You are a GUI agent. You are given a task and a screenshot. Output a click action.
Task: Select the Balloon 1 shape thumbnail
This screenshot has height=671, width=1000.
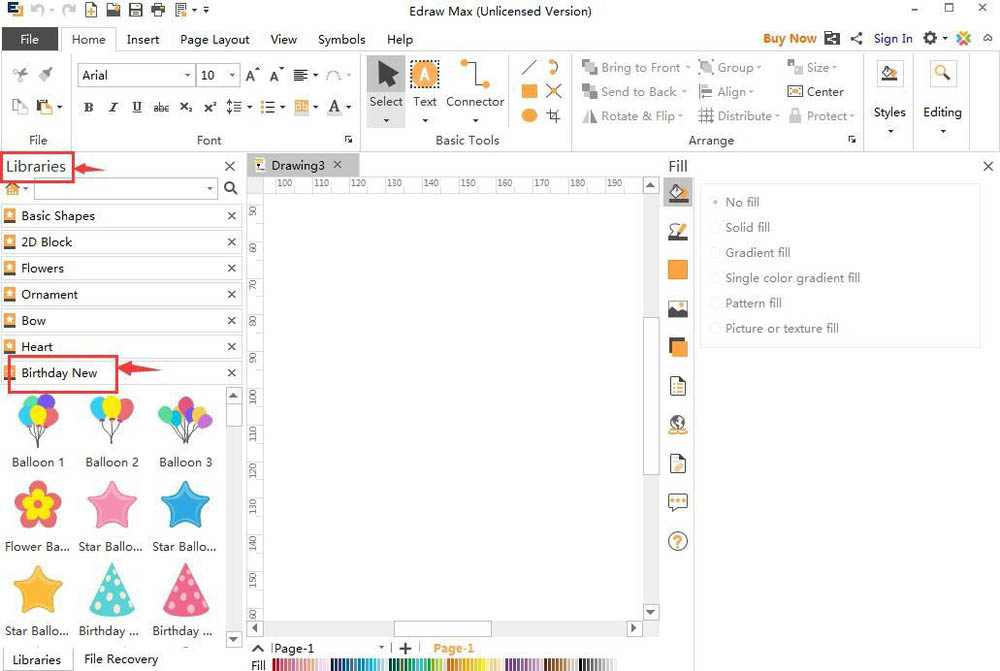click(38, 423)
